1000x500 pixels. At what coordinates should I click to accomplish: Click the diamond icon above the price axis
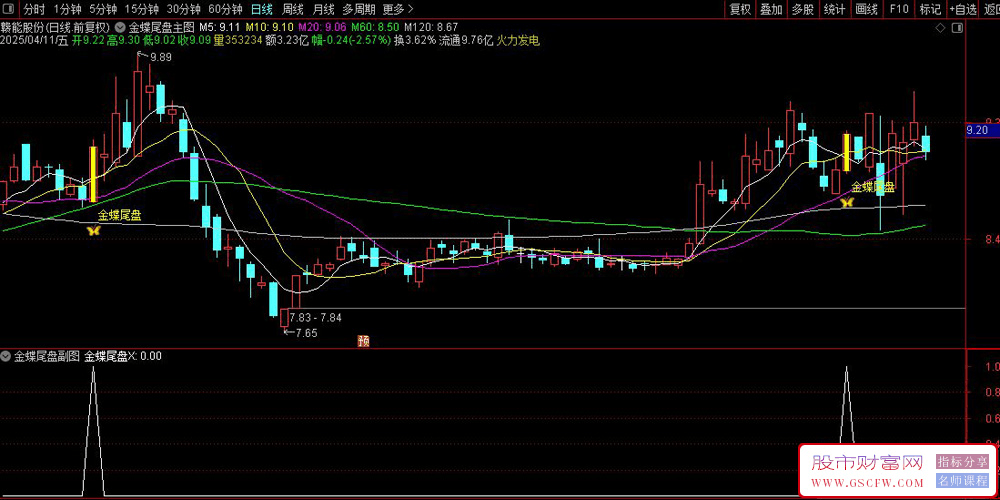(x=939, y=28)
